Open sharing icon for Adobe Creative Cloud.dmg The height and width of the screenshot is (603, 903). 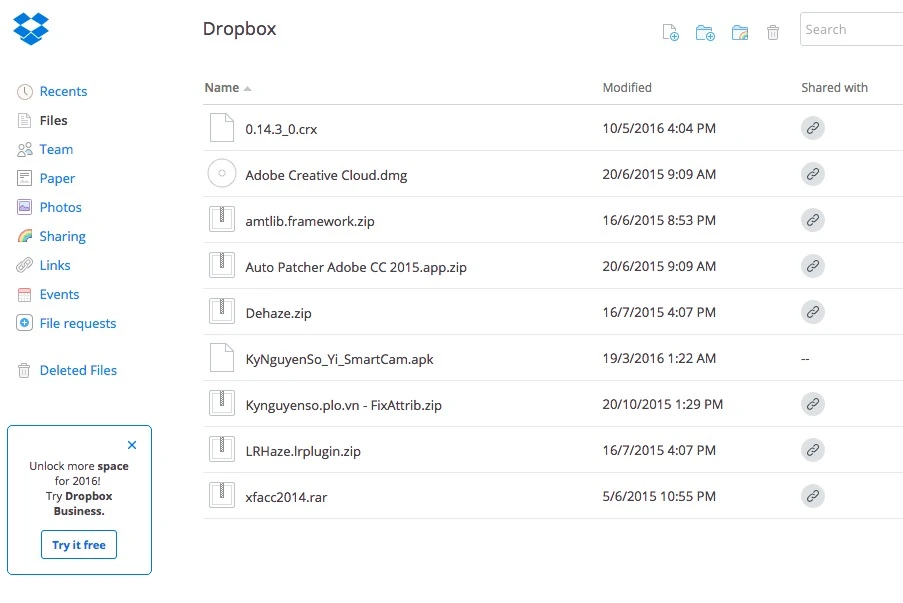(813, 174)
